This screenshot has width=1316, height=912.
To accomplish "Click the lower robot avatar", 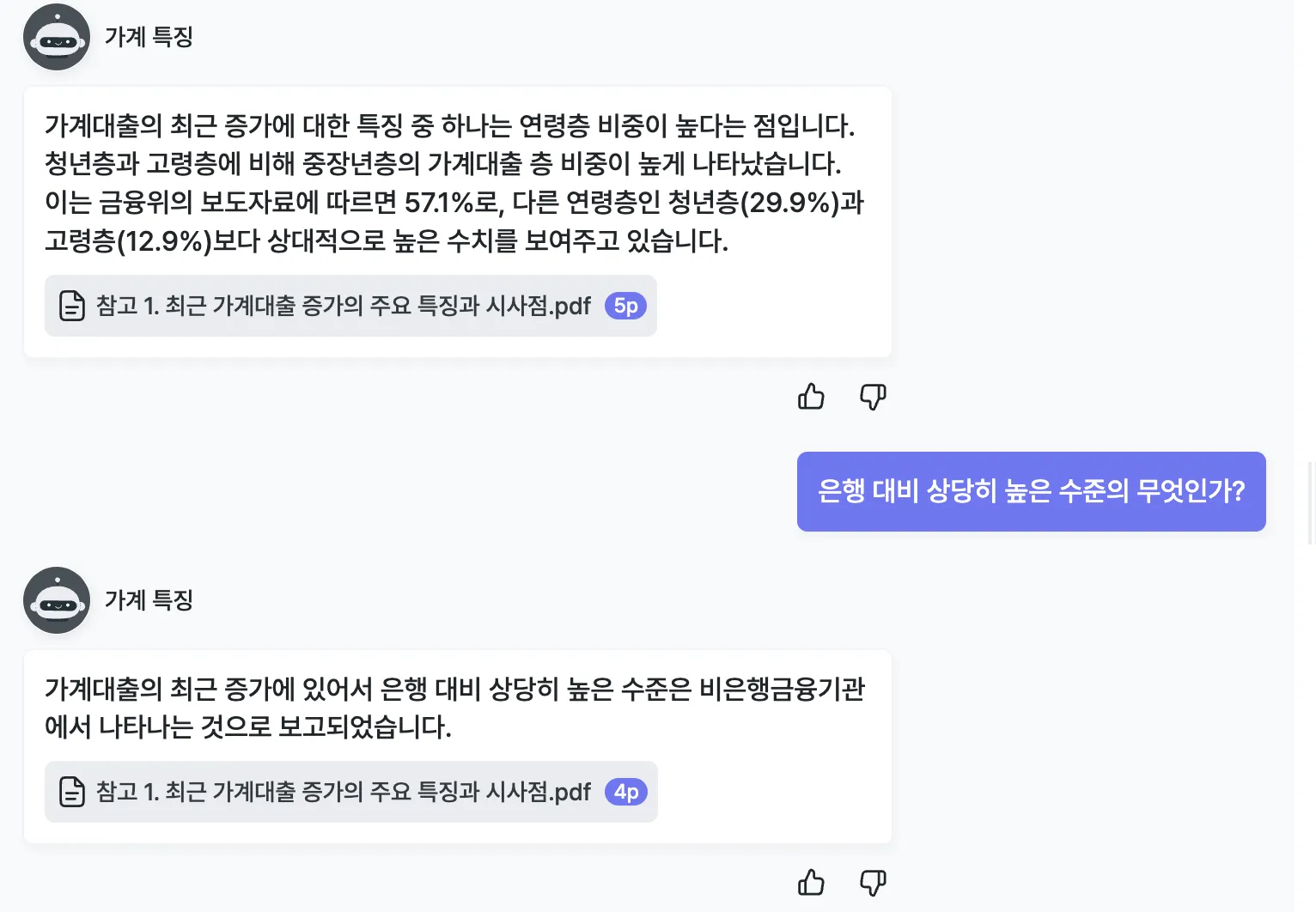I will (x=57, y=600).
